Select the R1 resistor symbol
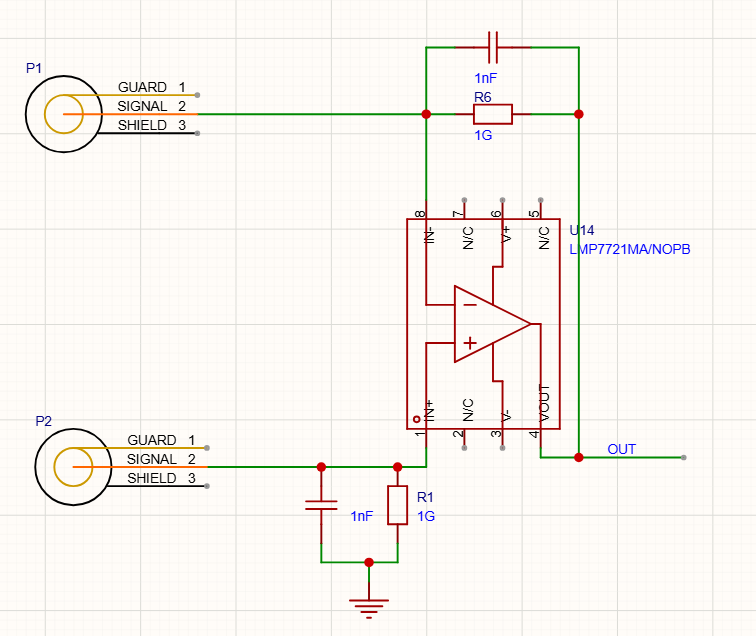 397,505
